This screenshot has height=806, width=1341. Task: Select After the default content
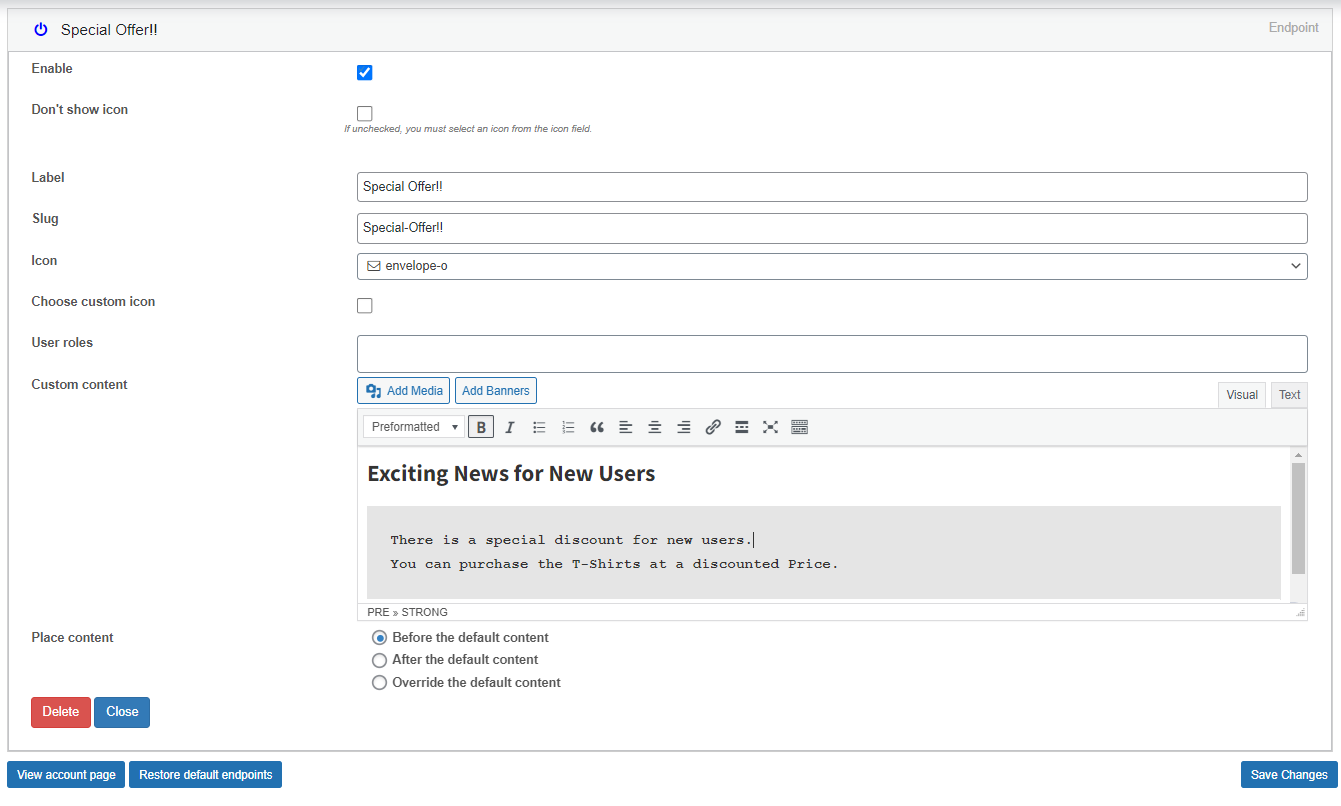[x=379, y=660]
